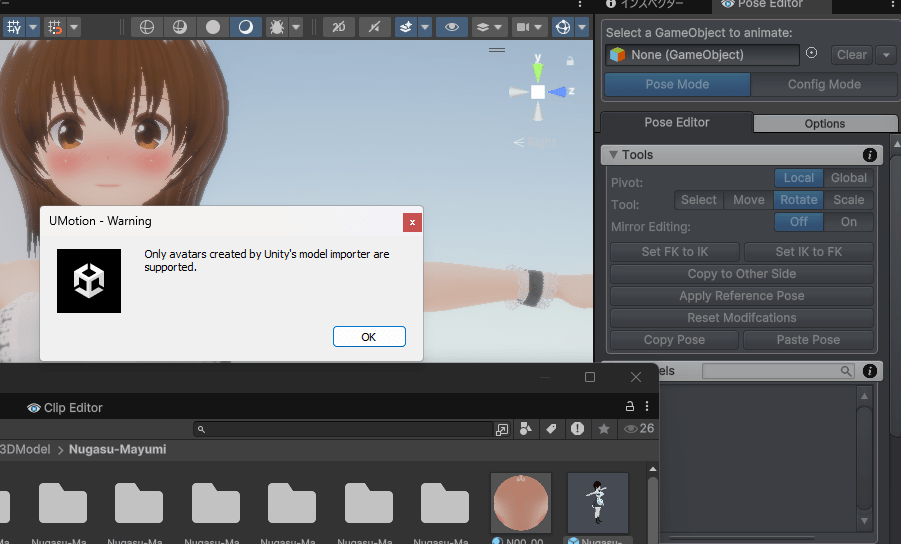This screenshot has height=544, width=901.
Task: Collapse the Tools section triangle
Action: (613, 155)
